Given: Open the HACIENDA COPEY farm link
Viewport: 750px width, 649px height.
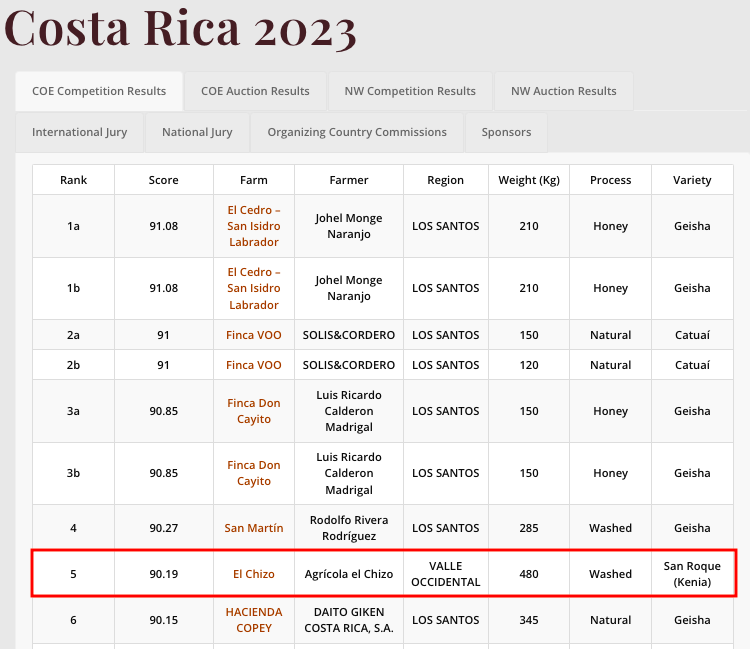Looking at the screenshot, I should (x=254, y=620).
